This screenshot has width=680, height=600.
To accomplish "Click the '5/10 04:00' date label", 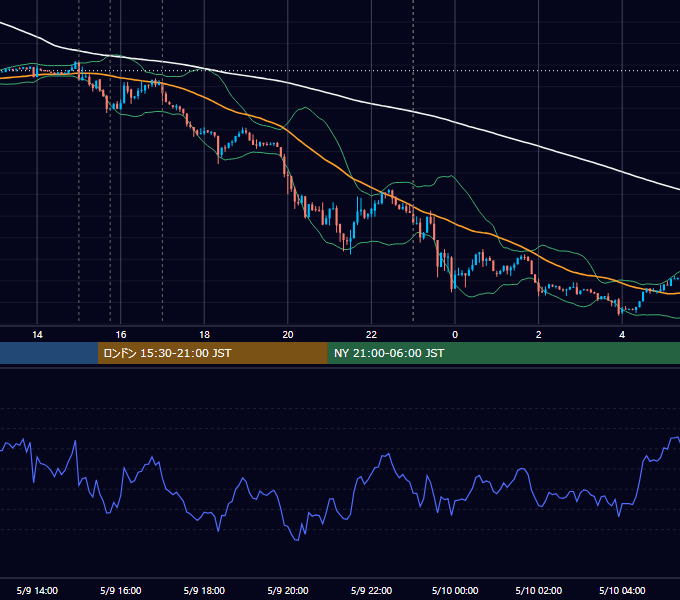I will pyautogui.click(x=622, y=590).
